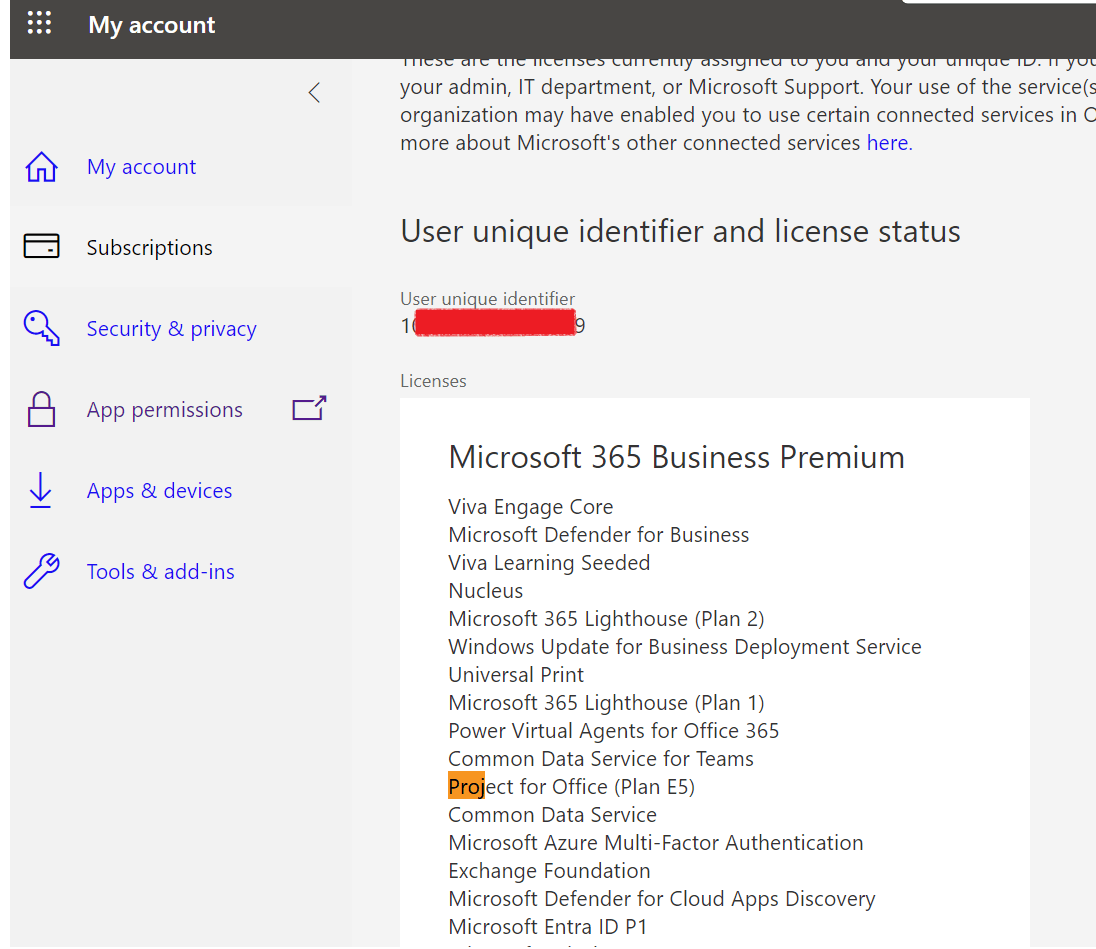Select 'Microsoft Azure Multi-Factor Authentication' entry
Viewport: 1096px width, 949px height.
click(x=656, y=843)
